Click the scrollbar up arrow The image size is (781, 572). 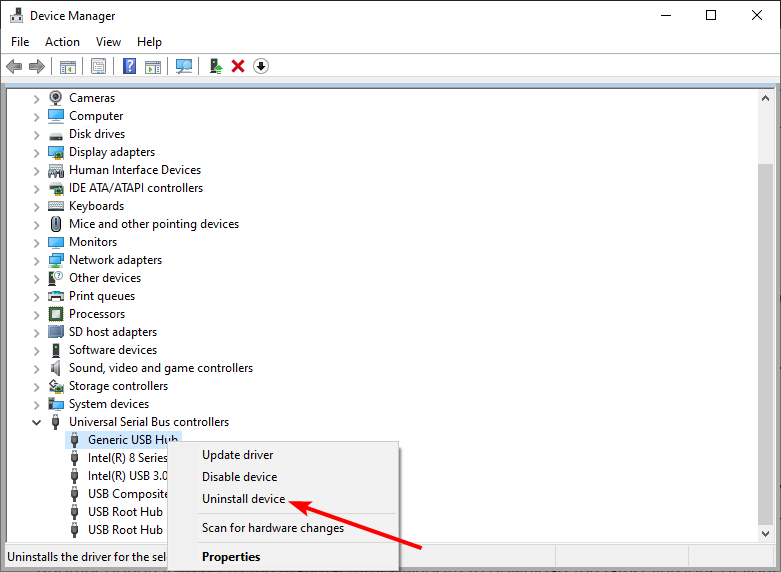coord(766,98)
